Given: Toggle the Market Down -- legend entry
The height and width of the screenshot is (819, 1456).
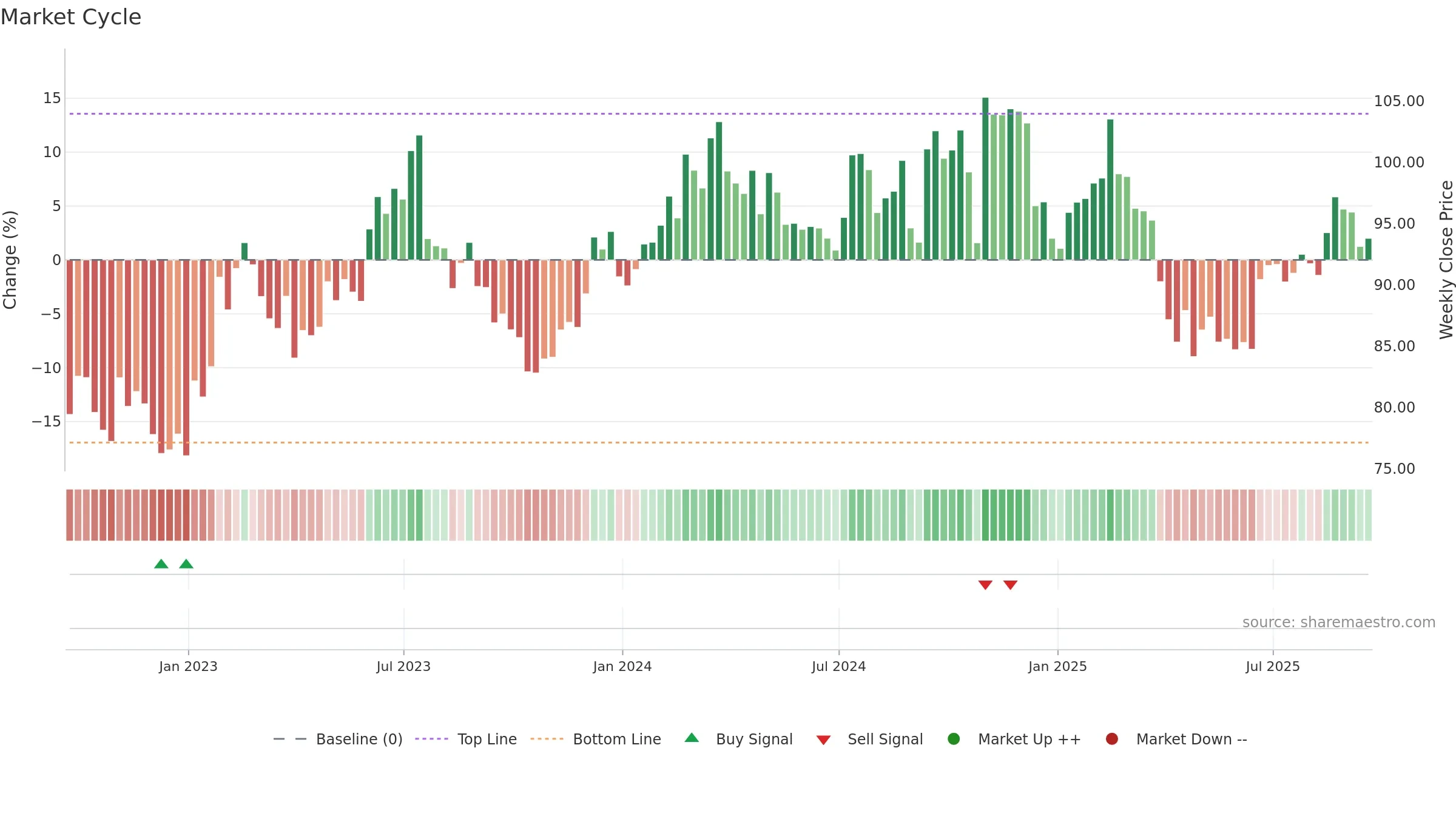Looking at the screenshot, I should tap(1176, 739).
